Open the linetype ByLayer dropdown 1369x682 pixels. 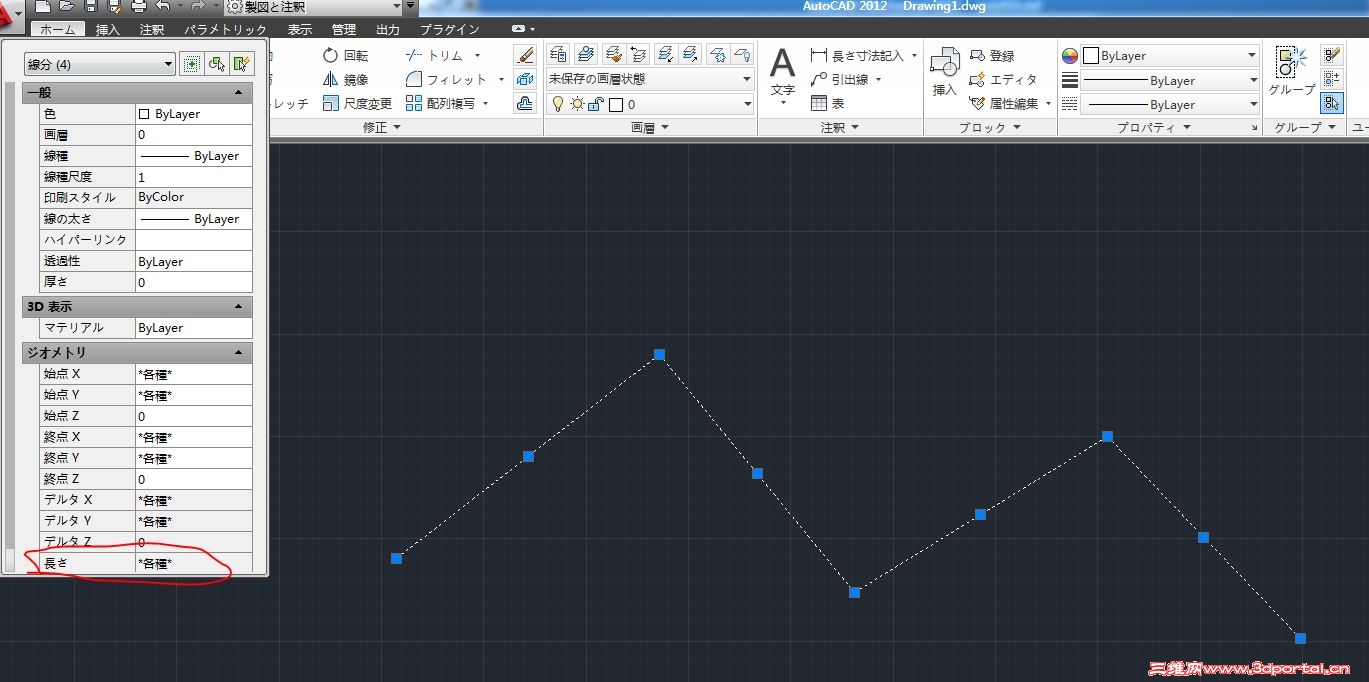pos(1171,104)
